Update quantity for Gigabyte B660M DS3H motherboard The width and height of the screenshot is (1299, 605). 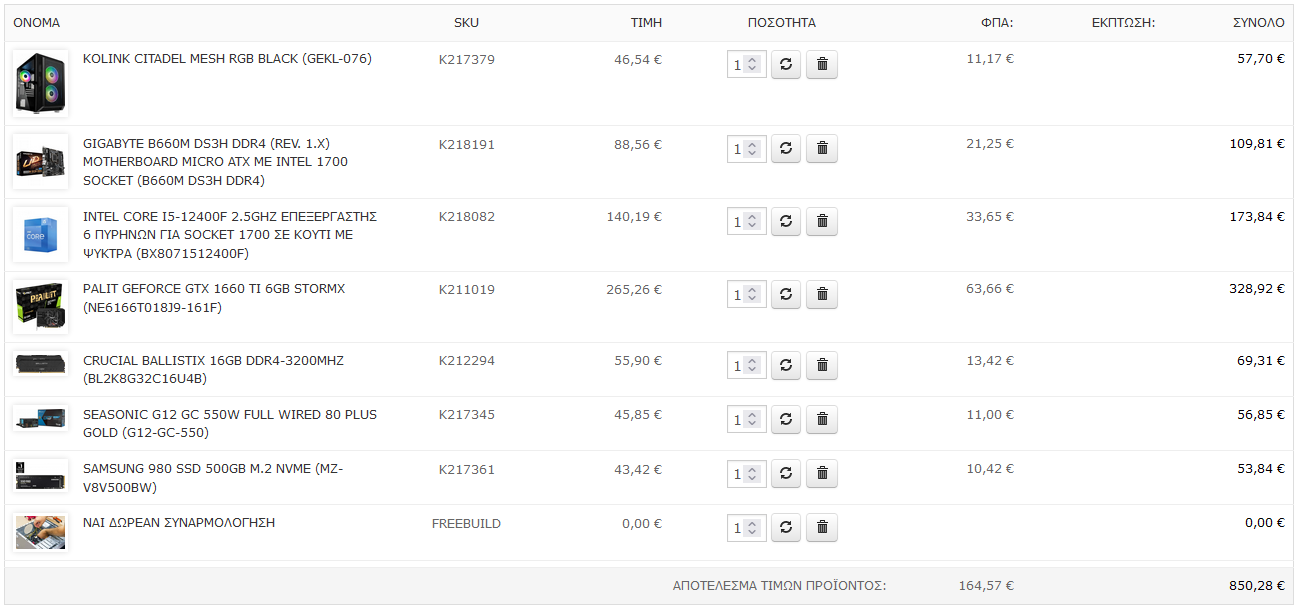[786, 149]
